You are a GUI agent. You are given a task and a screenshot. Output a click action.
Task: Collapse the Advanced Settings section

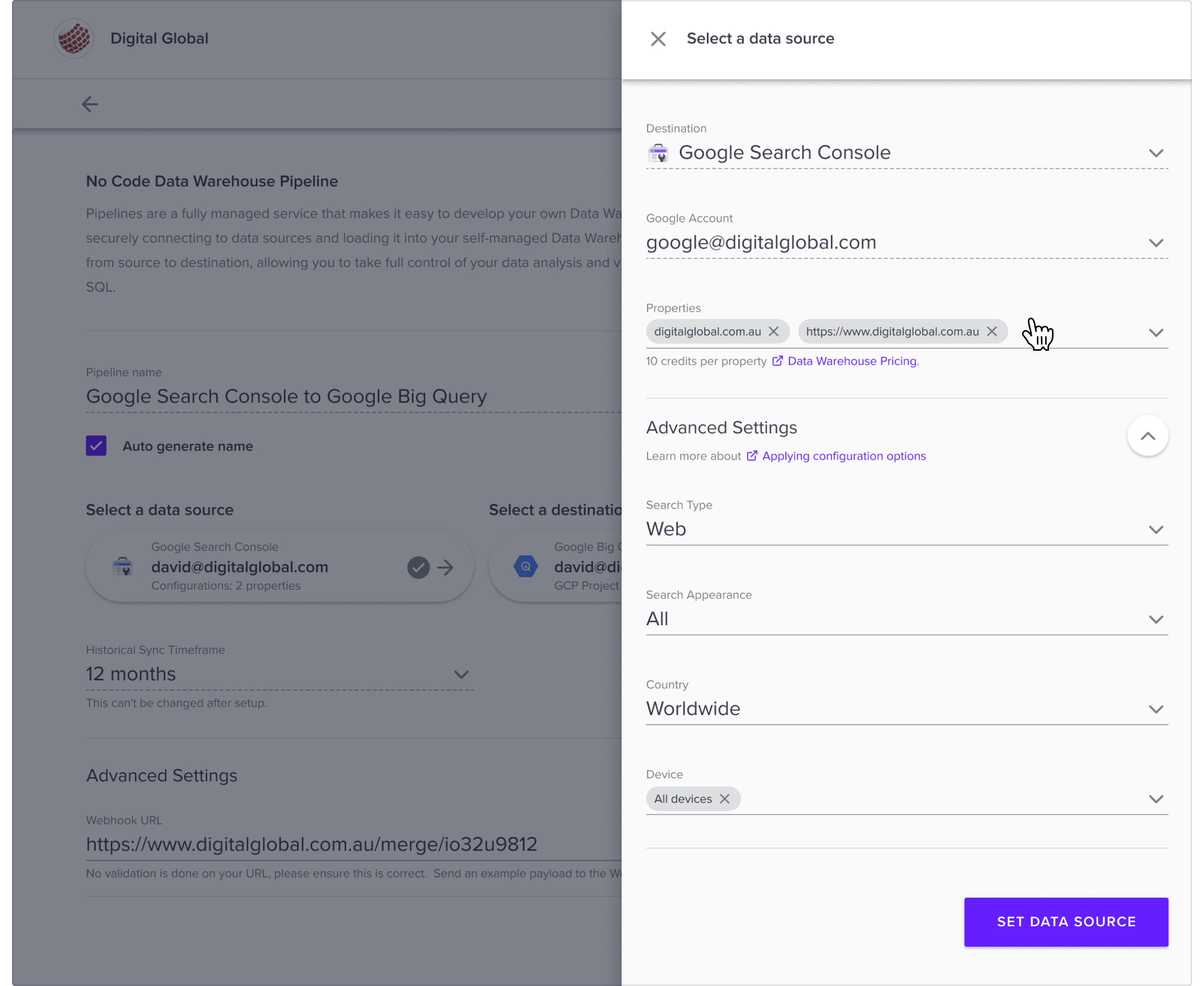tap(1148, 436)
